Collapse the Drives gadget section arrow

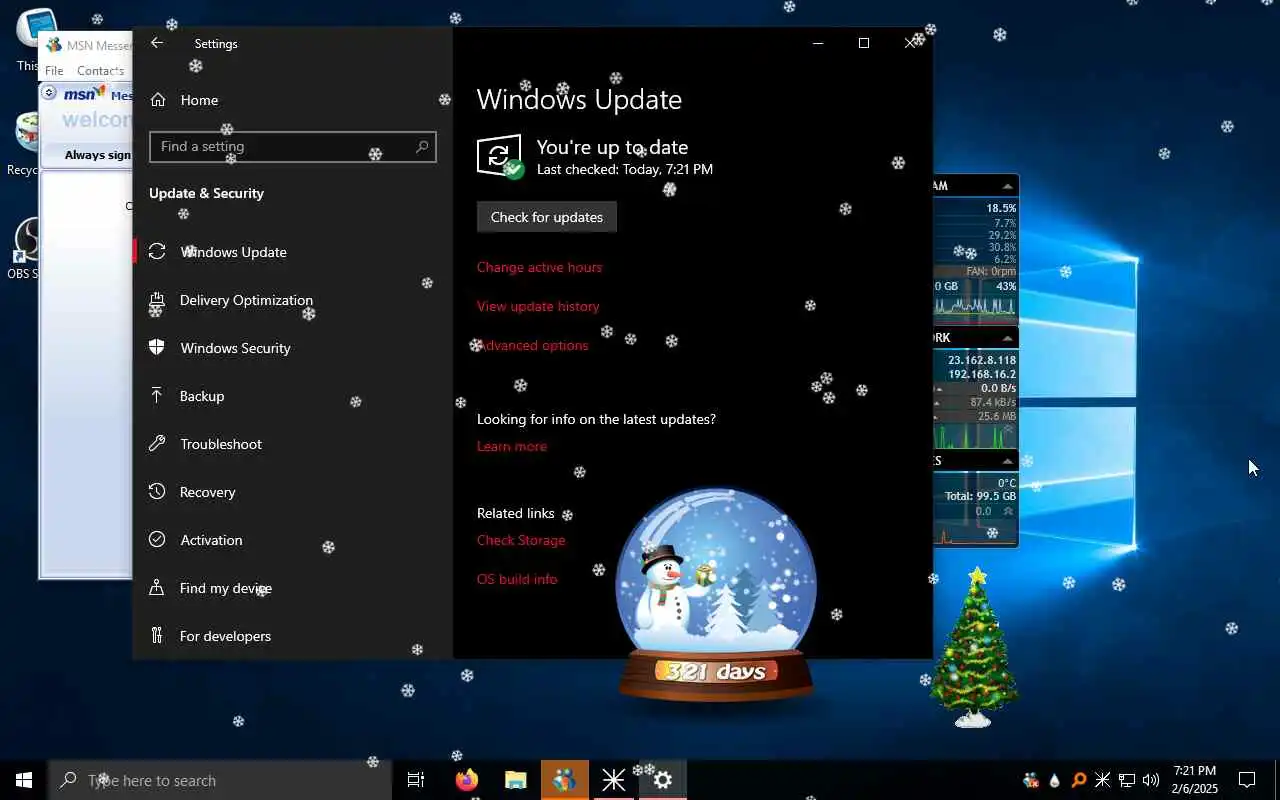coord(1007,461)
